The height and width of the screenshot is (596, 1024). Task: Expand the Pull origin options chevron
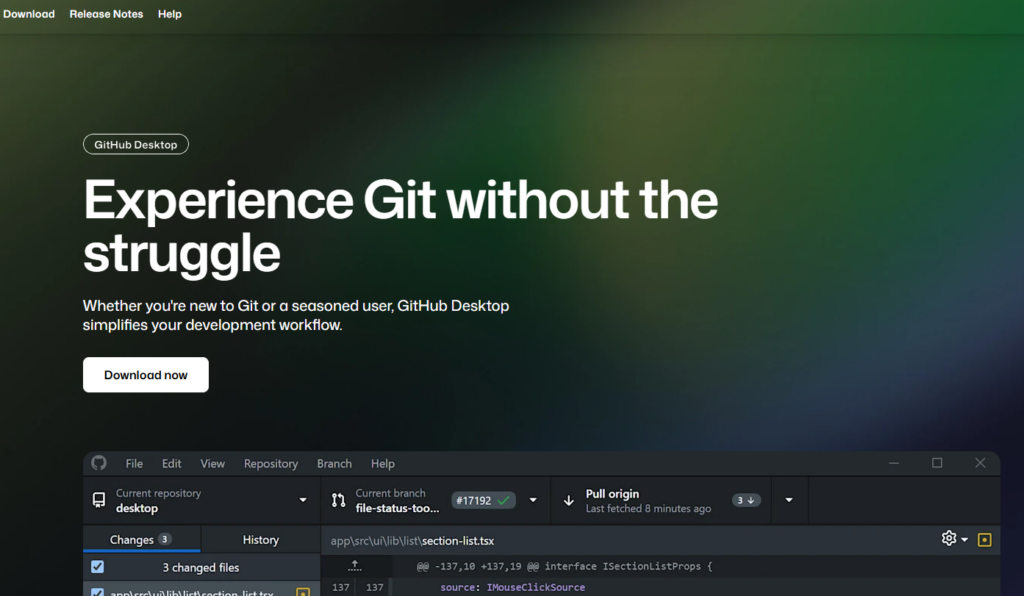point(789,500)
